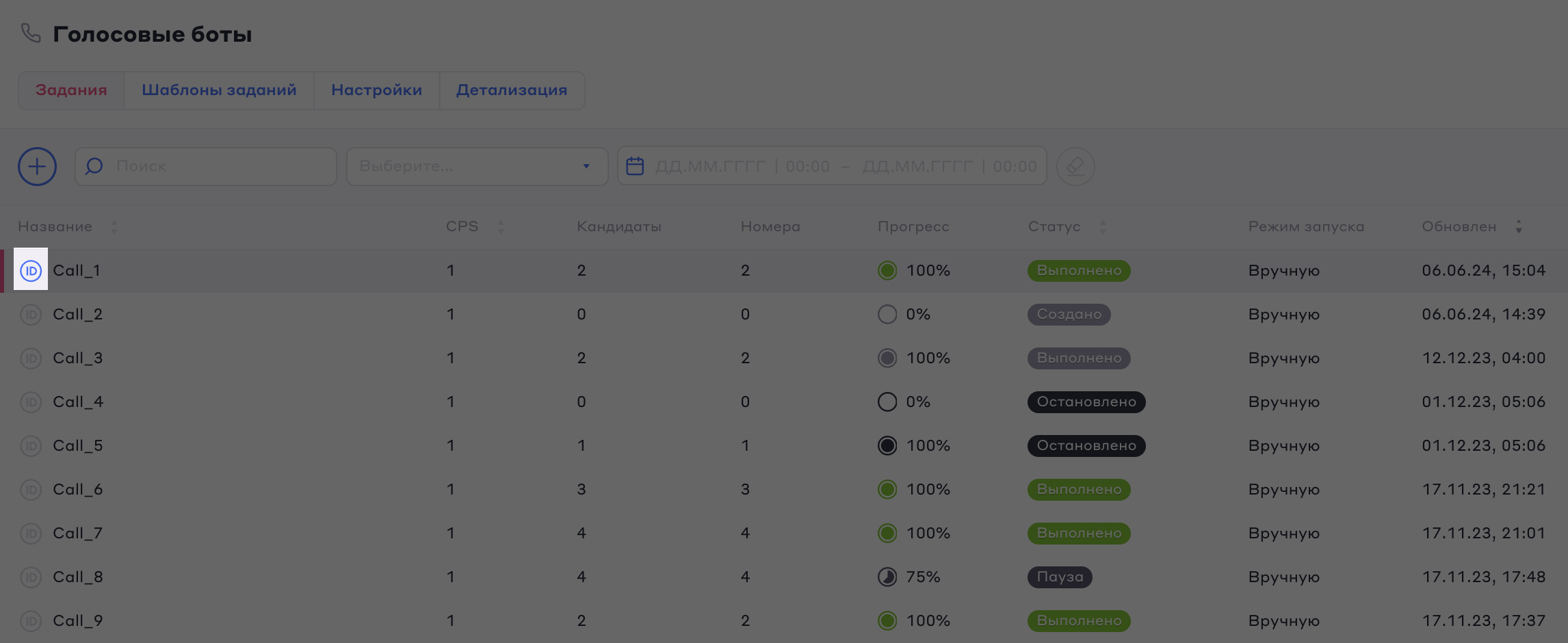Click the ID icon next to Call_8
This screenshot has height=643, width=1568.
[x=31, y=577]
